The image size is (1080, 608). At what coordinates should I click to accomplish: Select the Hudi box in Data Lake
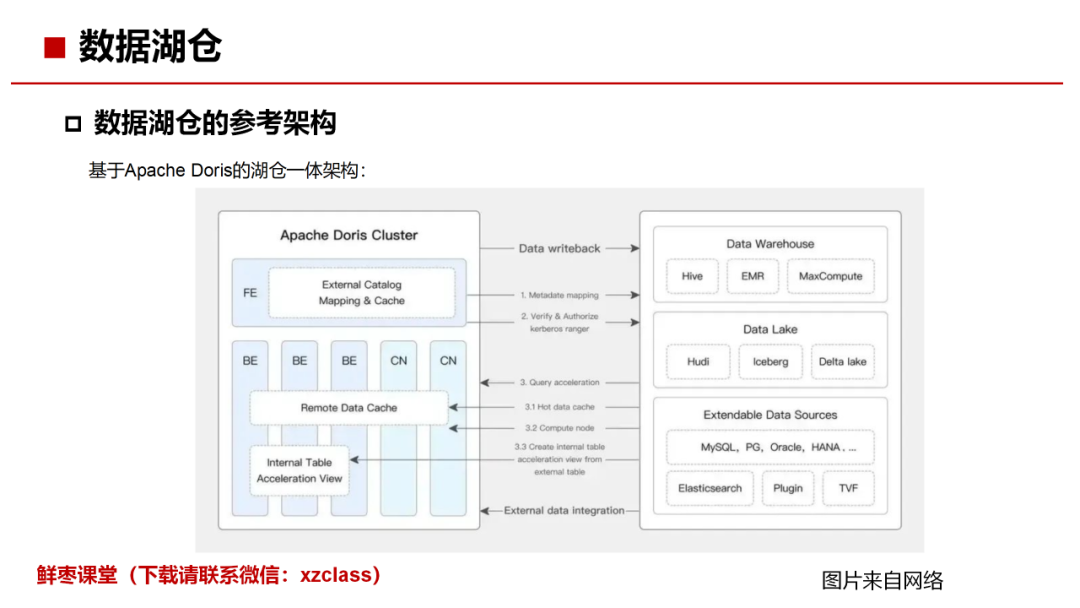[x=698, y=362]
